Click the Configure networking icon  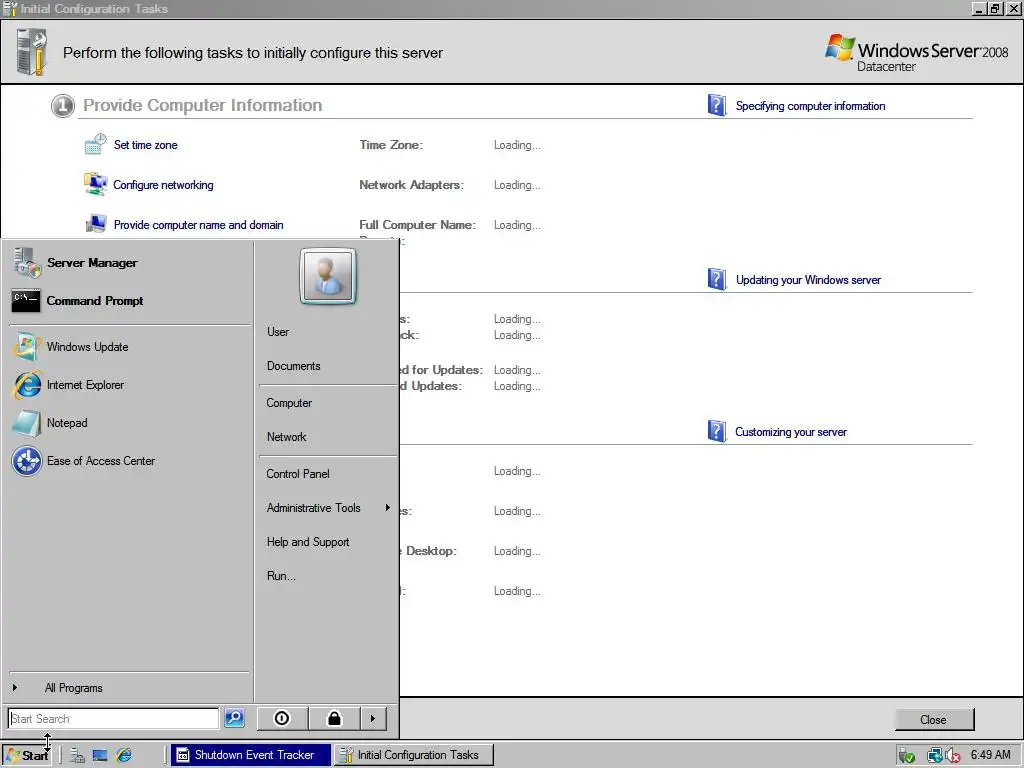tap(95, 184)
